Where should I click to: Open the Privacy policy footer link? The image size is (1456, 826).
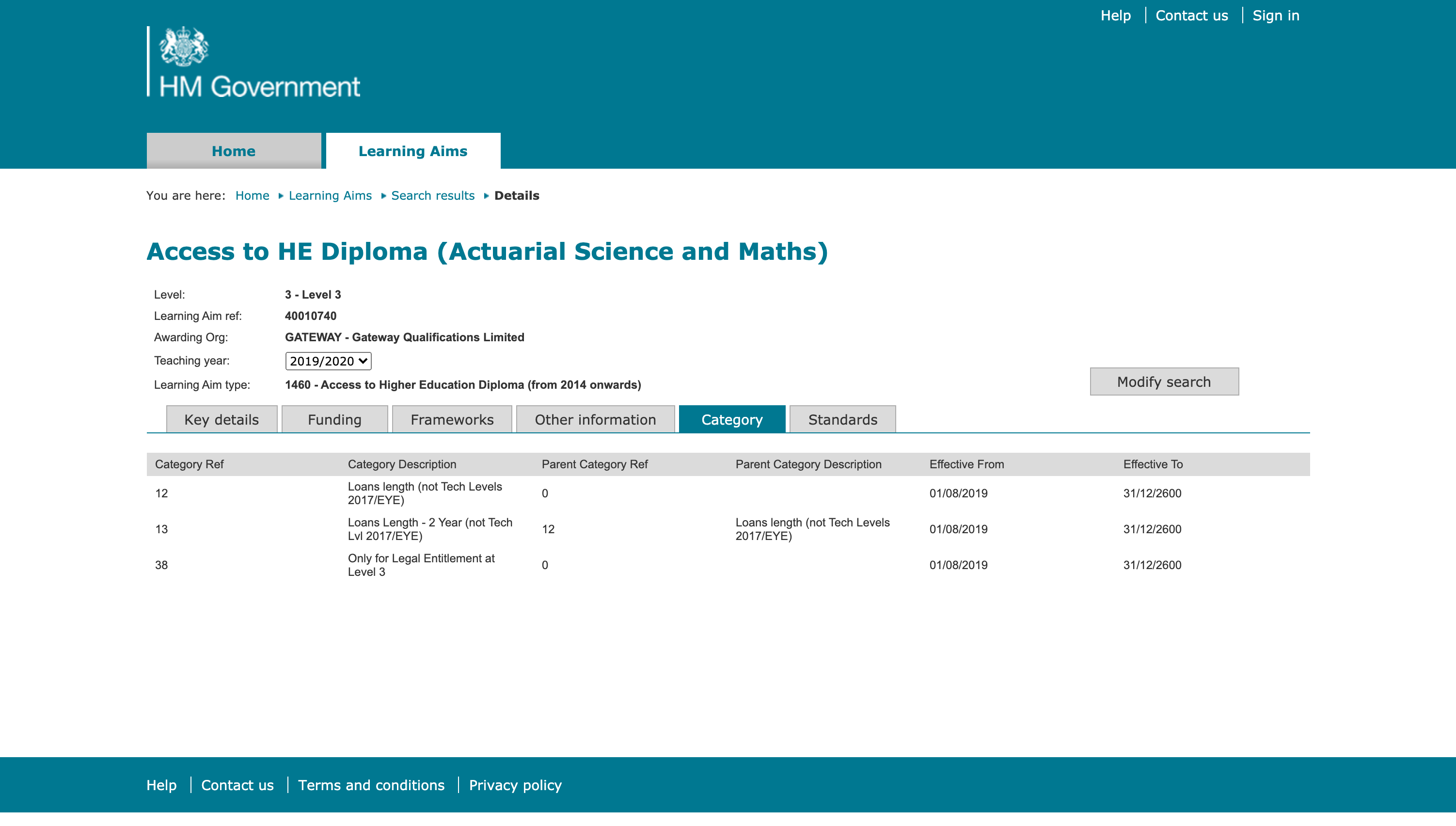[x=515, y=785]
